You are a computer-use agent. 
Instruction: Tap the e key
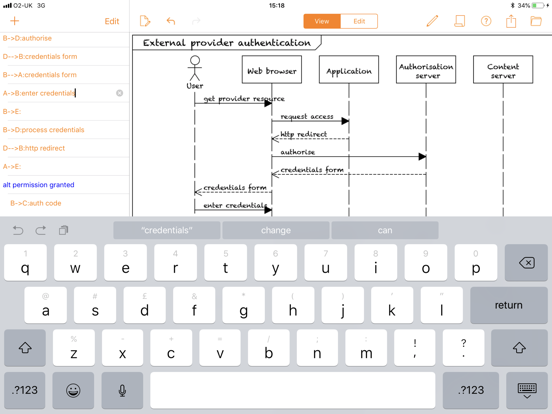[x=125, y=263]
